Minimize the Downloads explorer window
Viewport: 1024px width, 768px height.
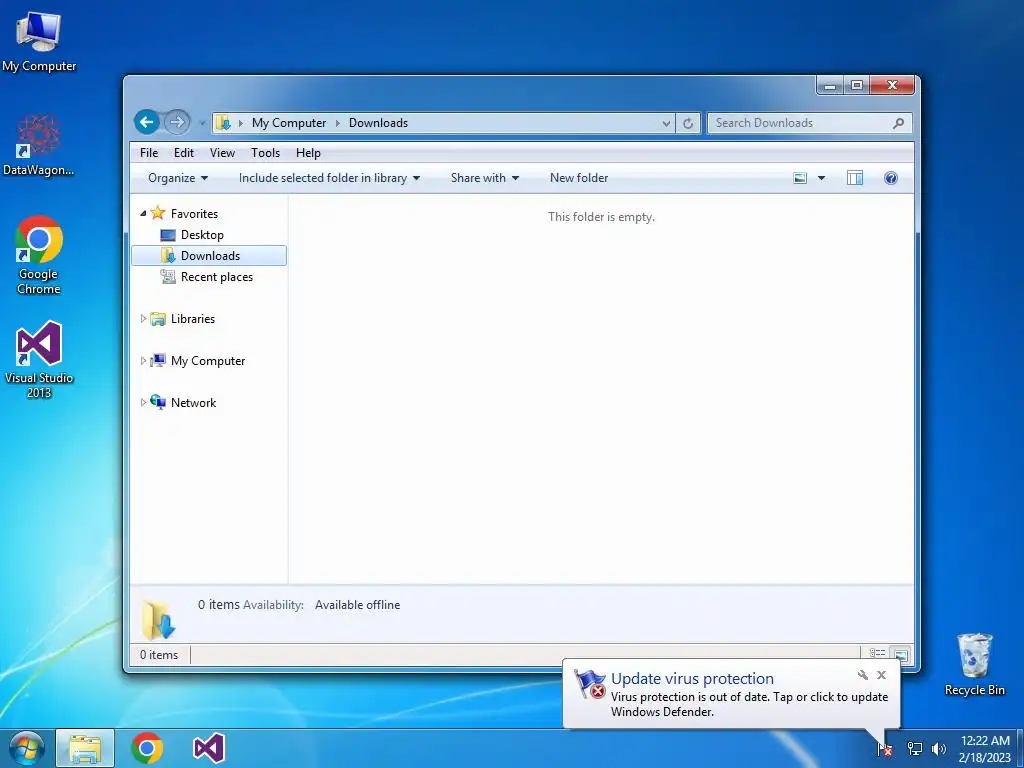tap(830, 85)
